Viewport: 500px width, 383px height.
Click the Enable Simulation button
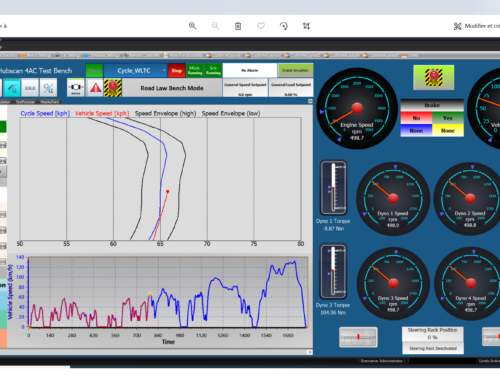coord(295,71)
